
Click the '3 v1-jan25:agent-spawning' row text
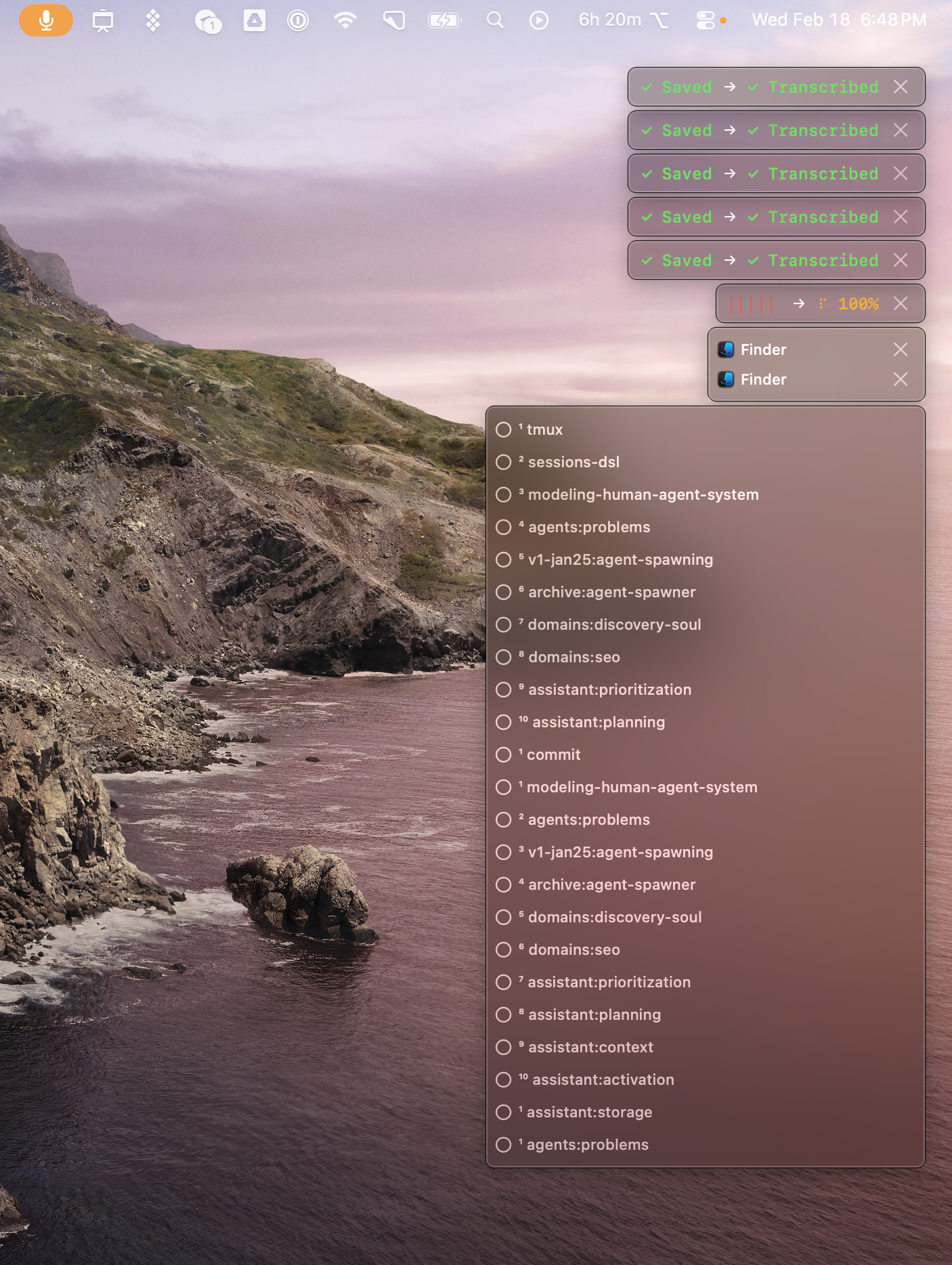pyautogui.click(x=616, y=852)
